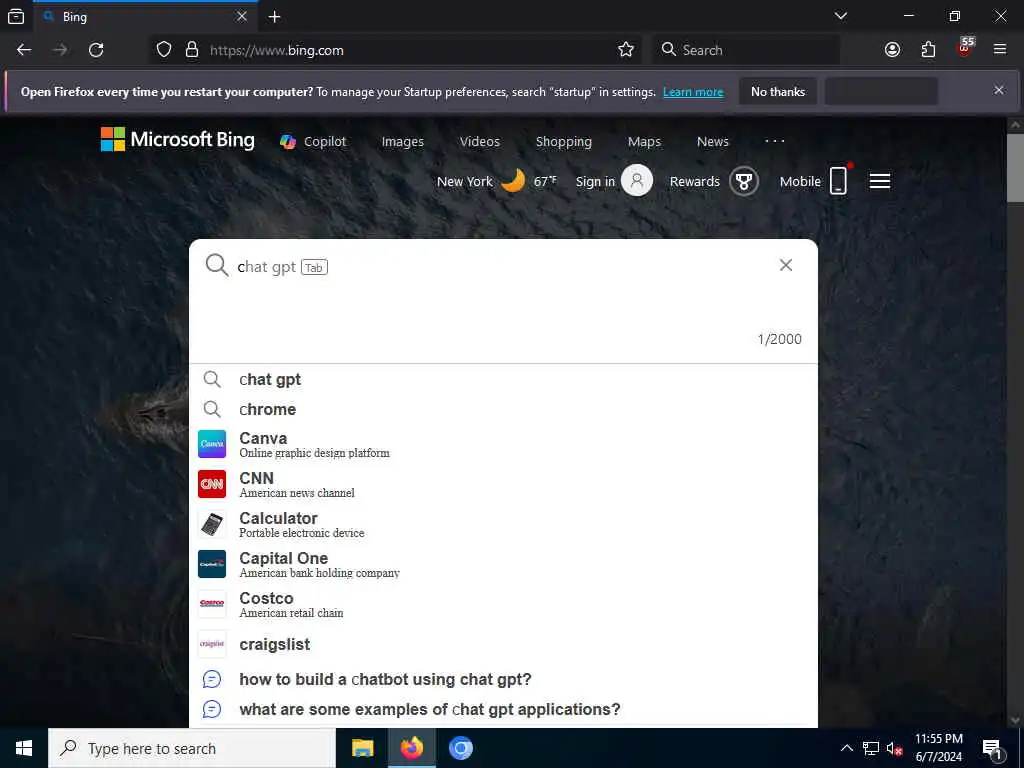Show hidden system tray icons

(x=846, y=748)
